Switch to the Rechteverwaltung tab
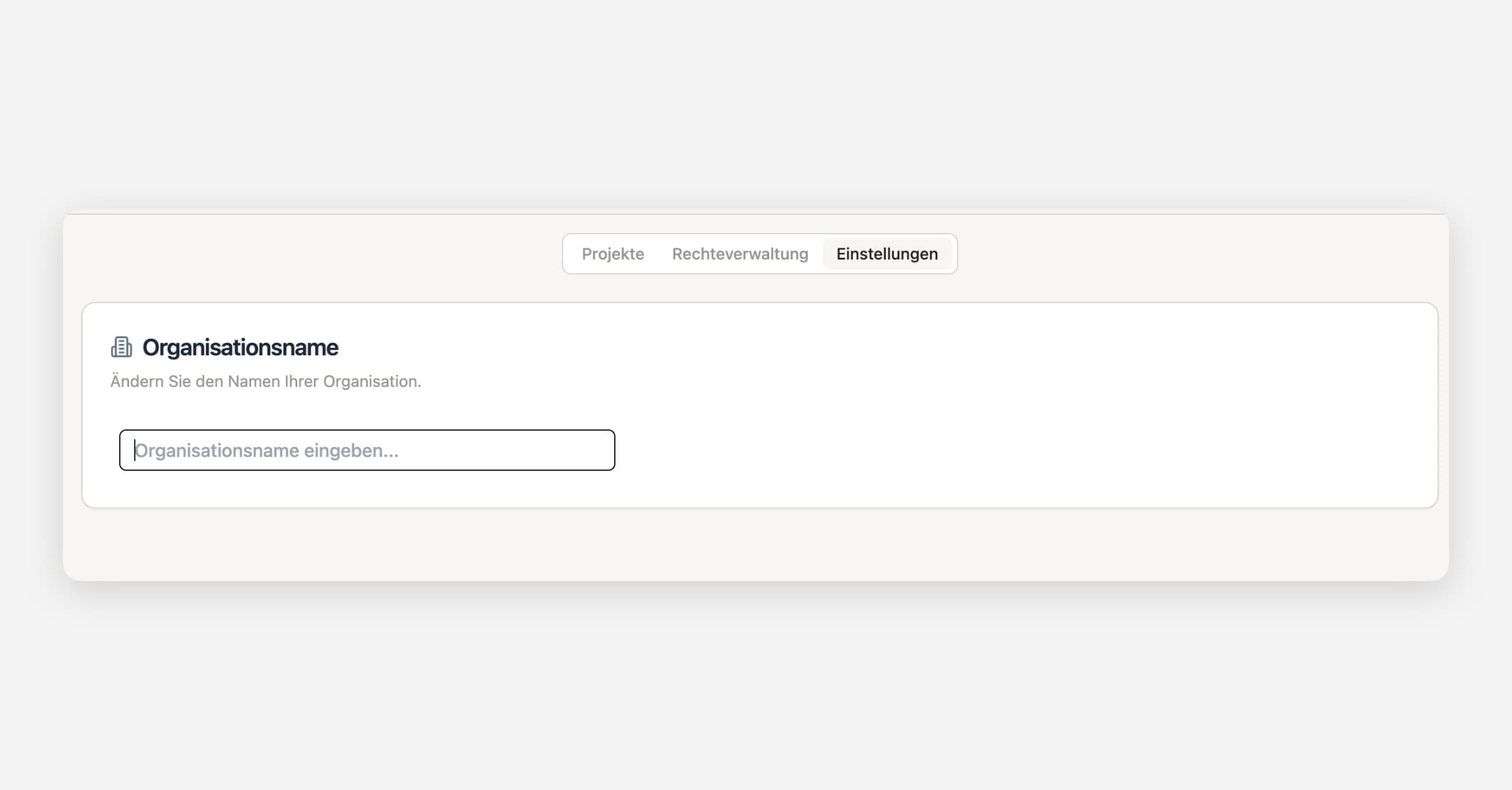1512x790 pixels. click(x=740, y=254)
